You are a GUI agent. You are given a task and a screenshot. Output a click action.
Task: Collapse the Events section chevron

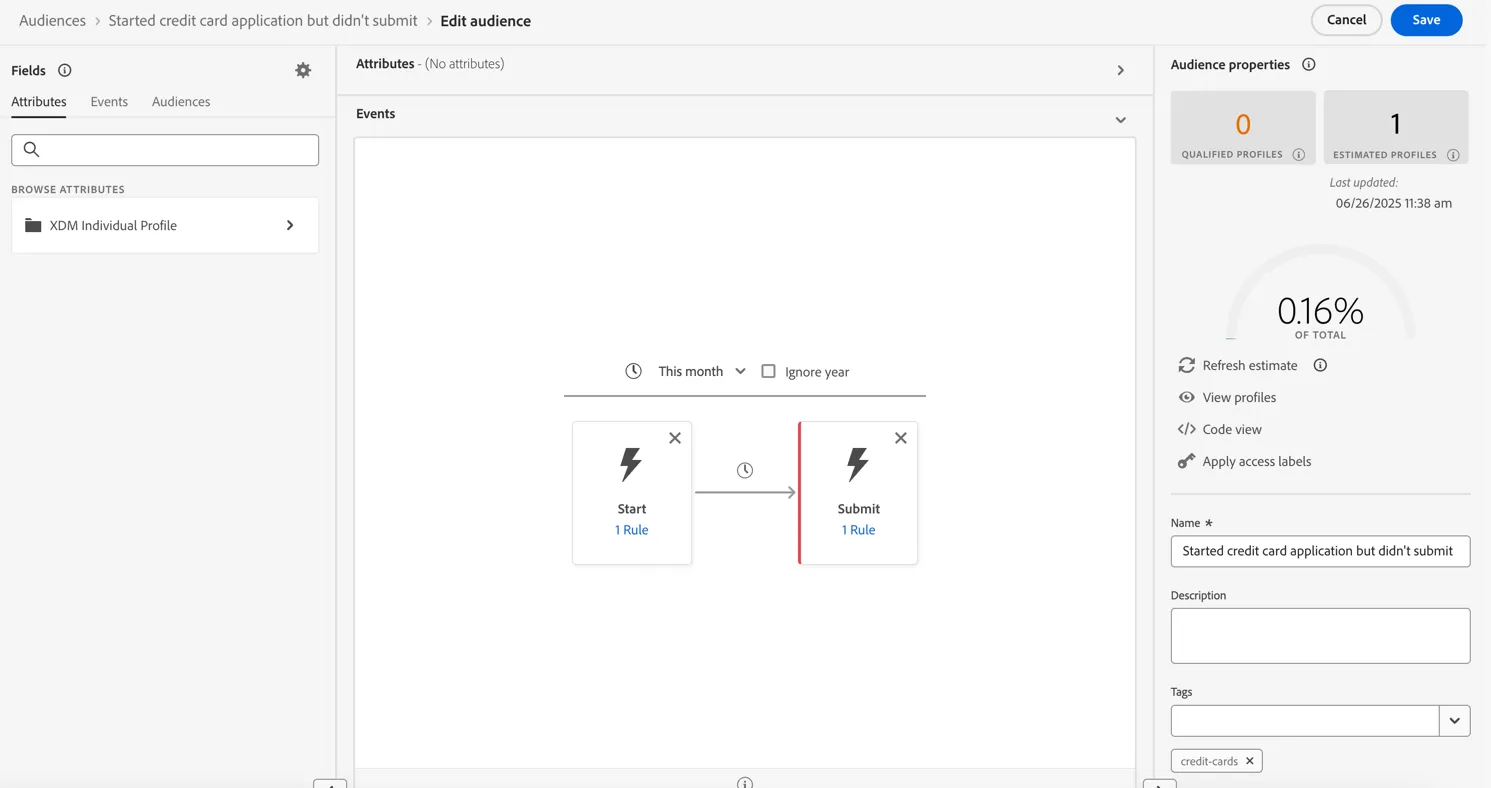1120,120
